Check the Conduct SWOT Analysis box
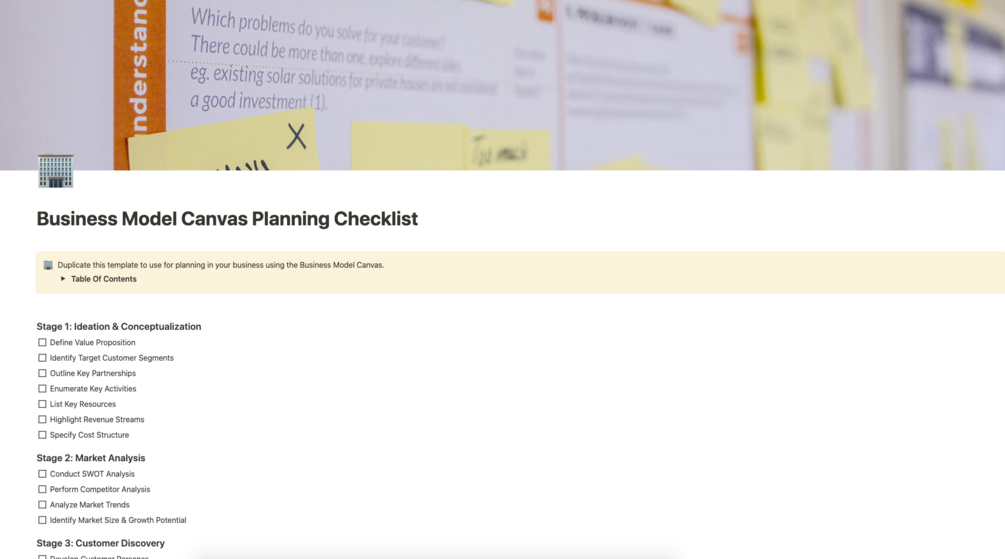The height and width of the screenshot is (559, 1005). (x=42, y=474)
